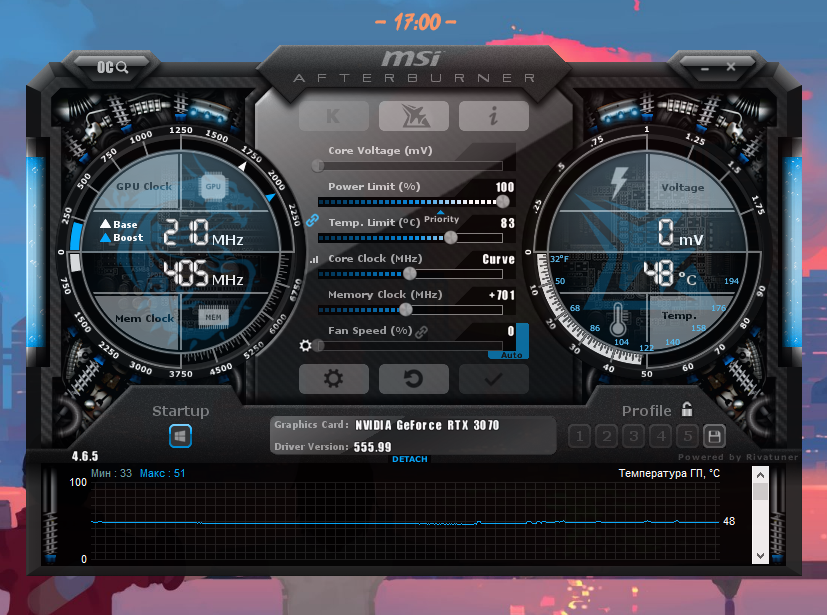
Task: Click the GPU temperature graph area
Action: tap(405, 520)
